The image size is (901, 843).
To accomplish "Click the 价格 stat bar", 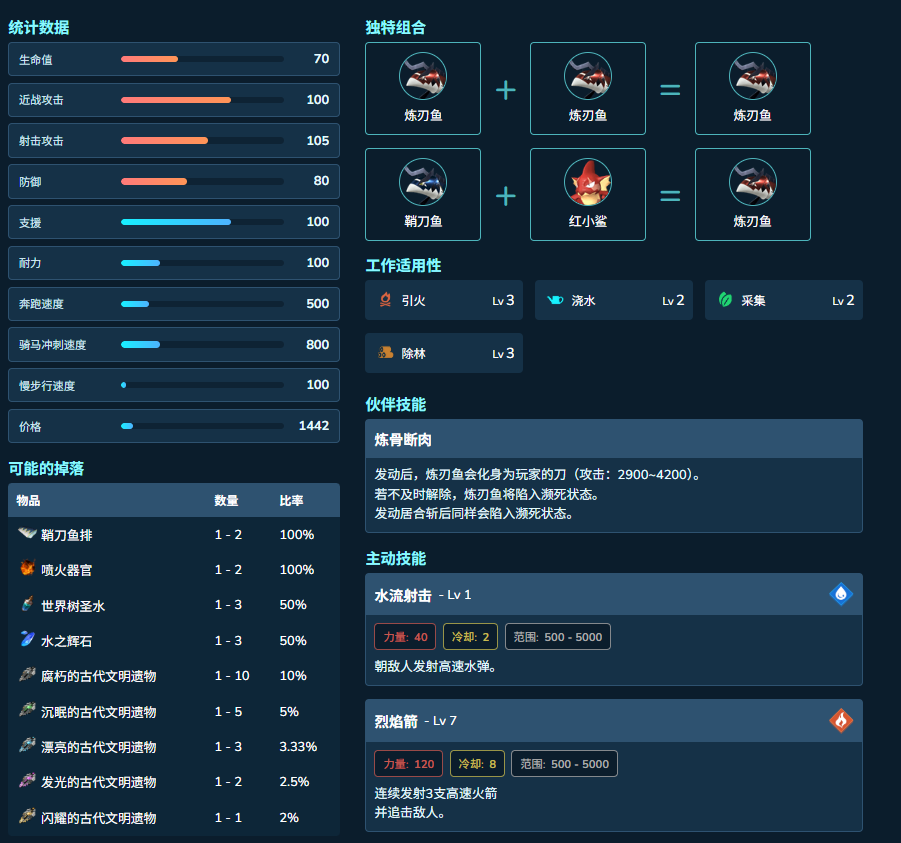I will point(202,426).
